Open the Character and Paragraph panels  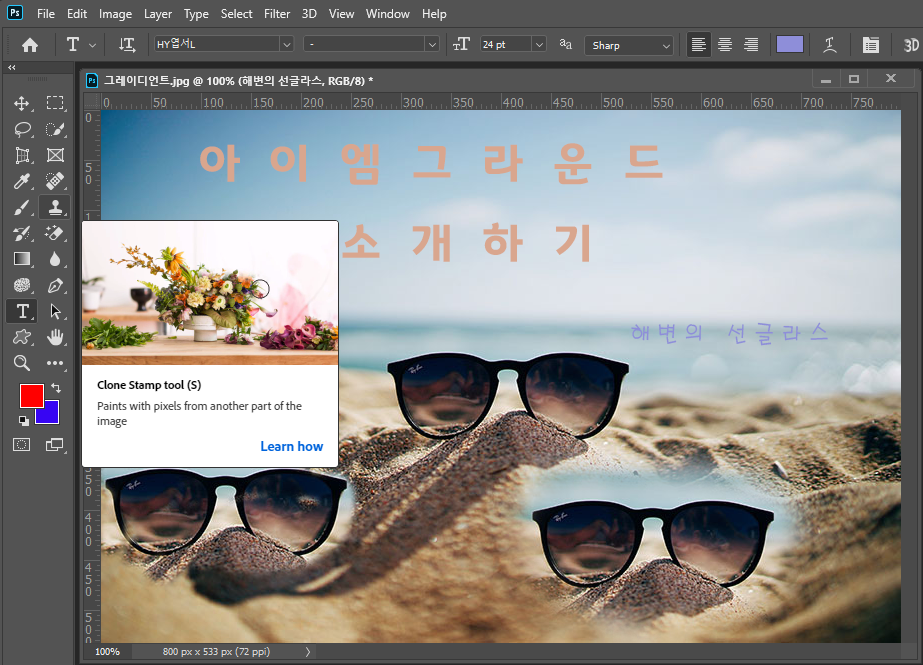coord(870,45)
